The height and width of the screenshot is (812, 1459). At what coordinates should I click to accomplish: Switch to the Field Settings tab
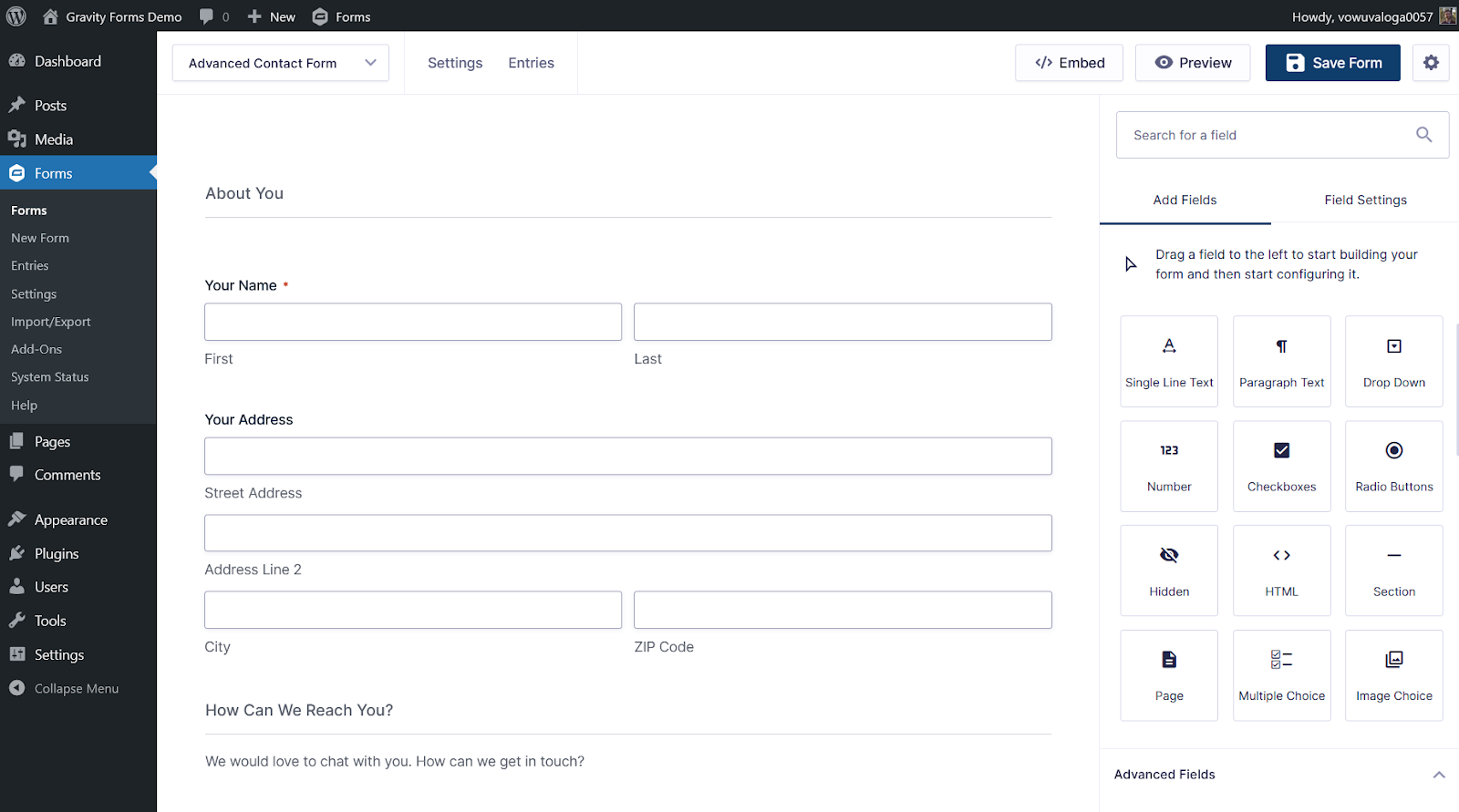pos(1365,200)
